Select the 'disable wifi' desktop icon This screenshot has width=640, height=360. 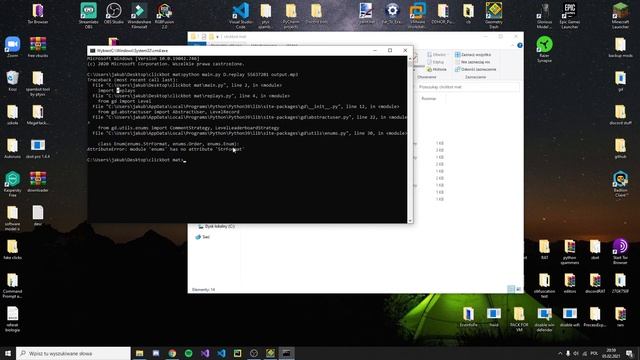569,317
